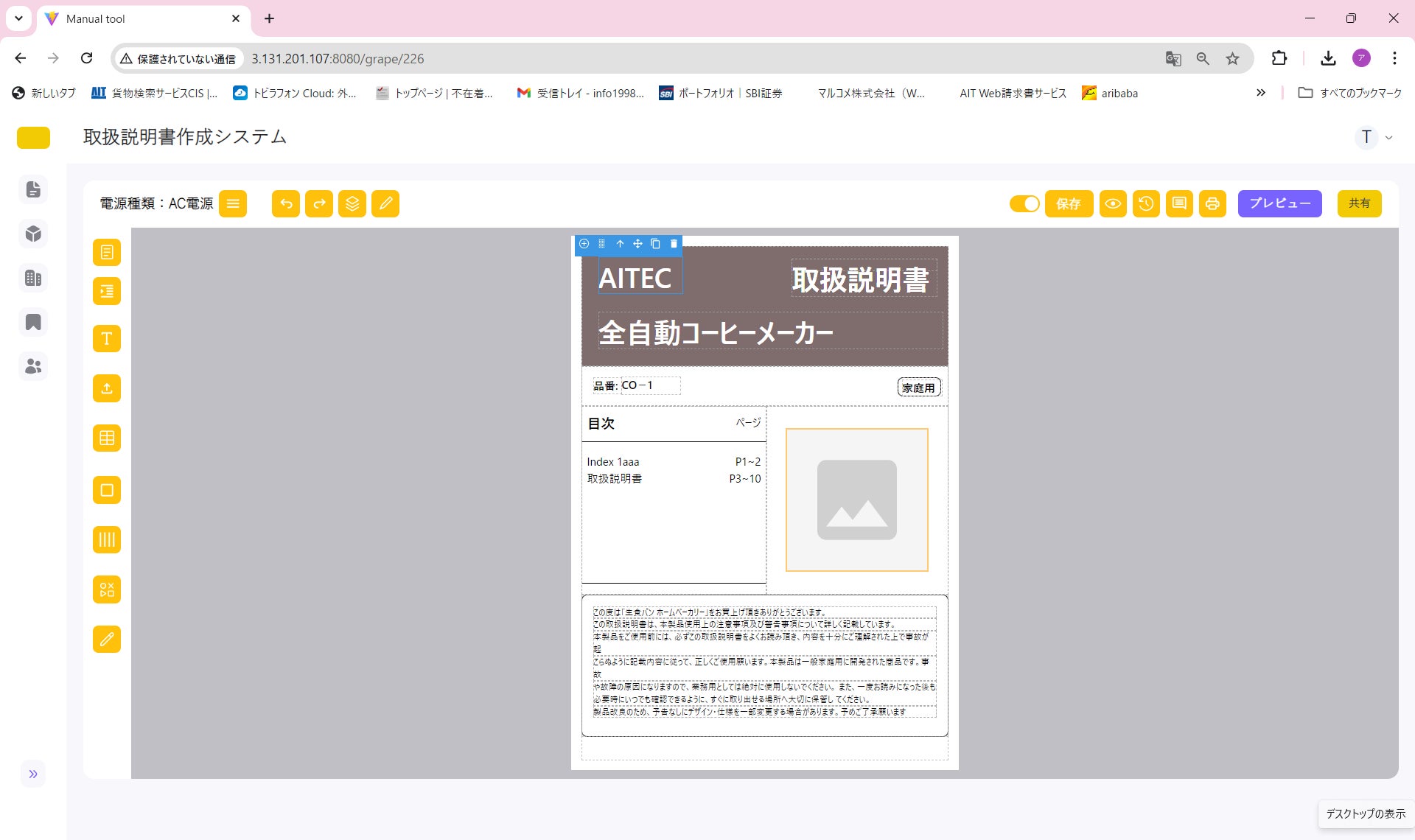Image resolution: width=1415 pixels, height=840 pixels.
Task: Show hidden bookmarks with chevron
Action: (1261, 93)
